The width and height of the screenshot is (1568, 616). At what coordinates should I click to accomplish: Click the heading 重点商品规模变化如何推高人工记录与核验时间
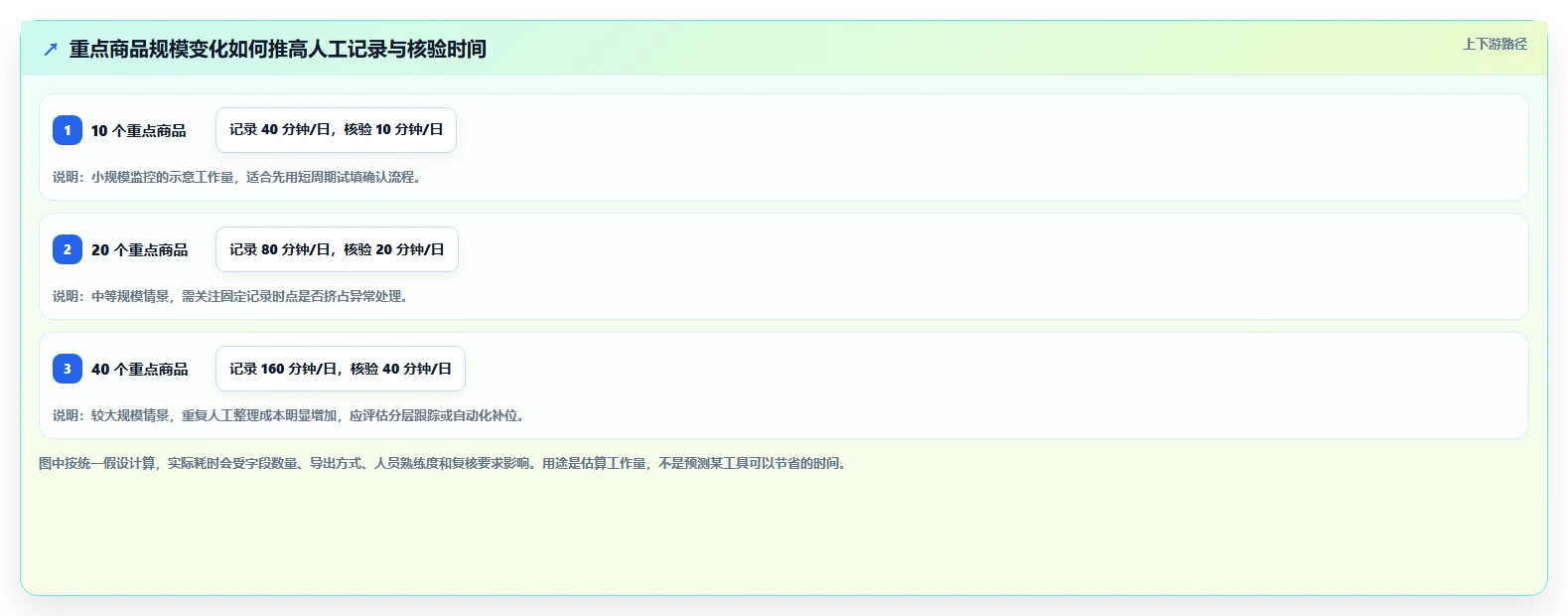(x=278, y=49)
